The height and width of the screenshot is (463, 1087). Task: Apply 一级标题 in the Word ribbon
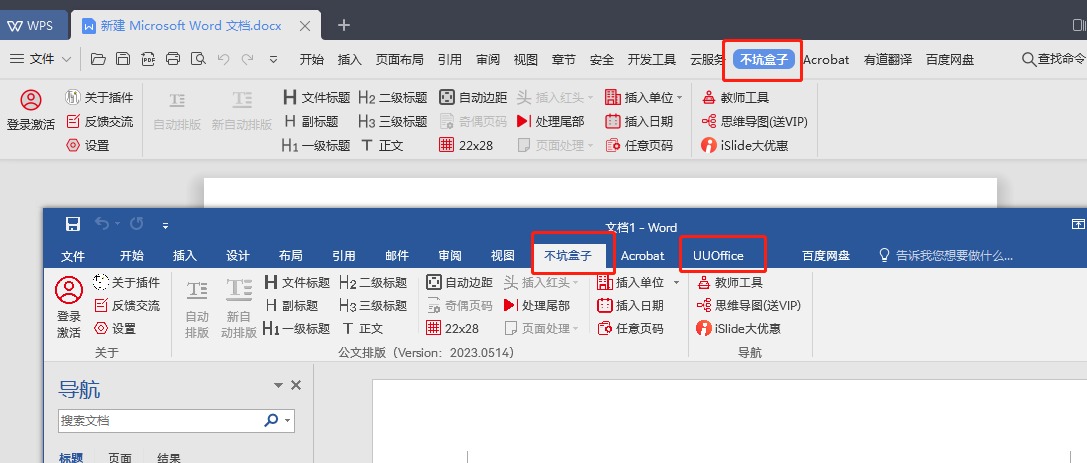tap(297, 329)
